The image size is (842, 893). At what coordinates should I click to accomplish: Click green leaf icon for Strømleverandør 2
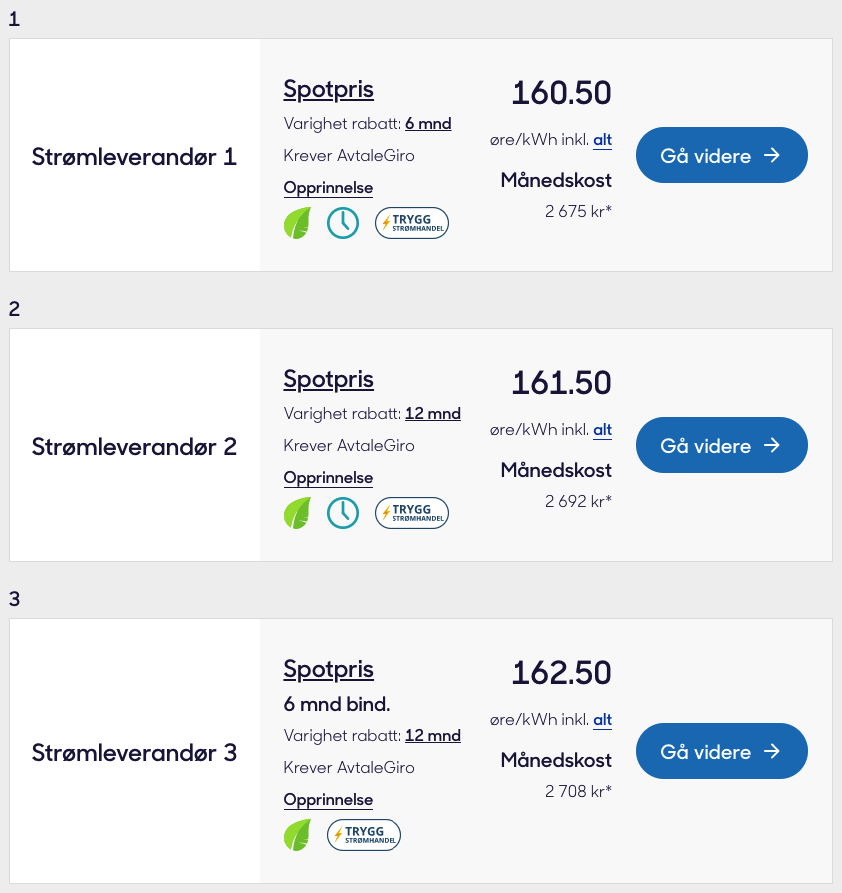[x=297, y=513]
